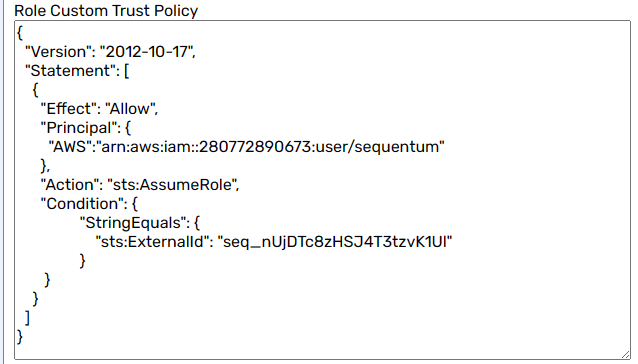Click the "AWS" key in the Principal block
Screen dimensions: 638x364
coord(69,146)
